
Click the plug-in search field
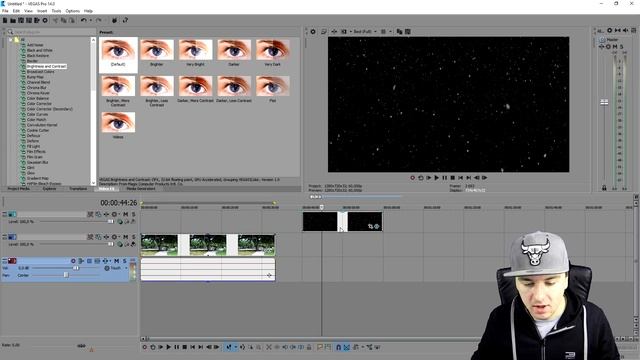(x=51, y=32)
